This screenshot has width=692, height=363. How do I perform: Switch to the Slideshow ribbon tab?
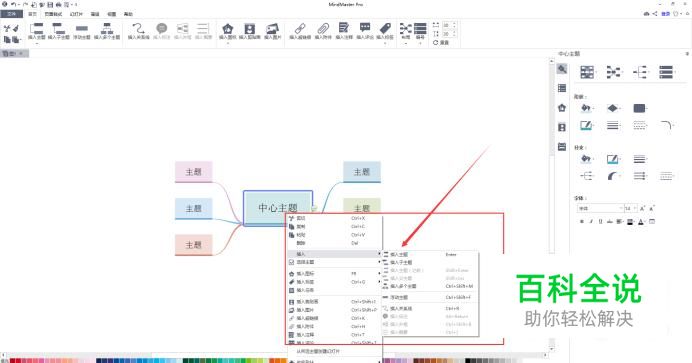point(76,14)
